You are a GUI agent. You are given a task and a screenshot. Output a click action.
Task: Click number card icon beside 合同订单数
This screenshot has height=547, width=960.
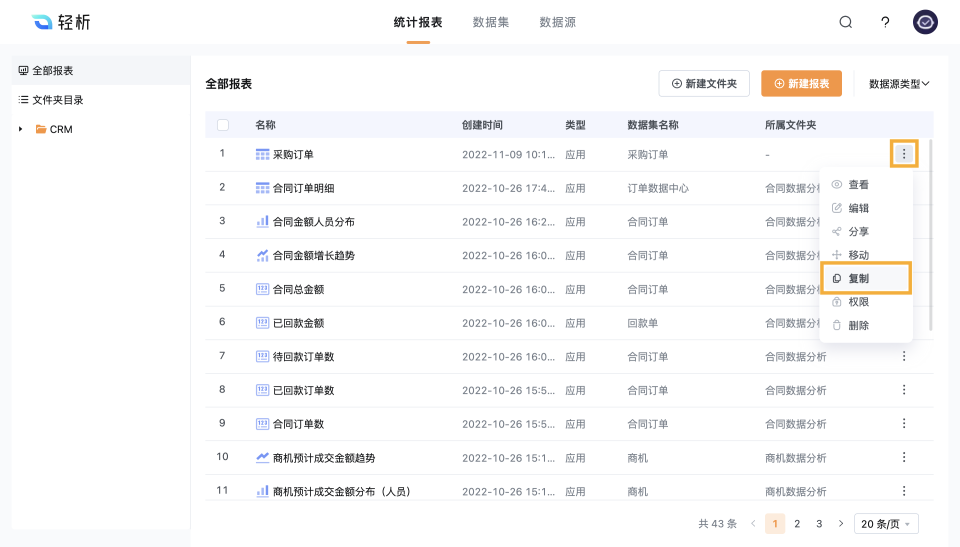[262, 424]
